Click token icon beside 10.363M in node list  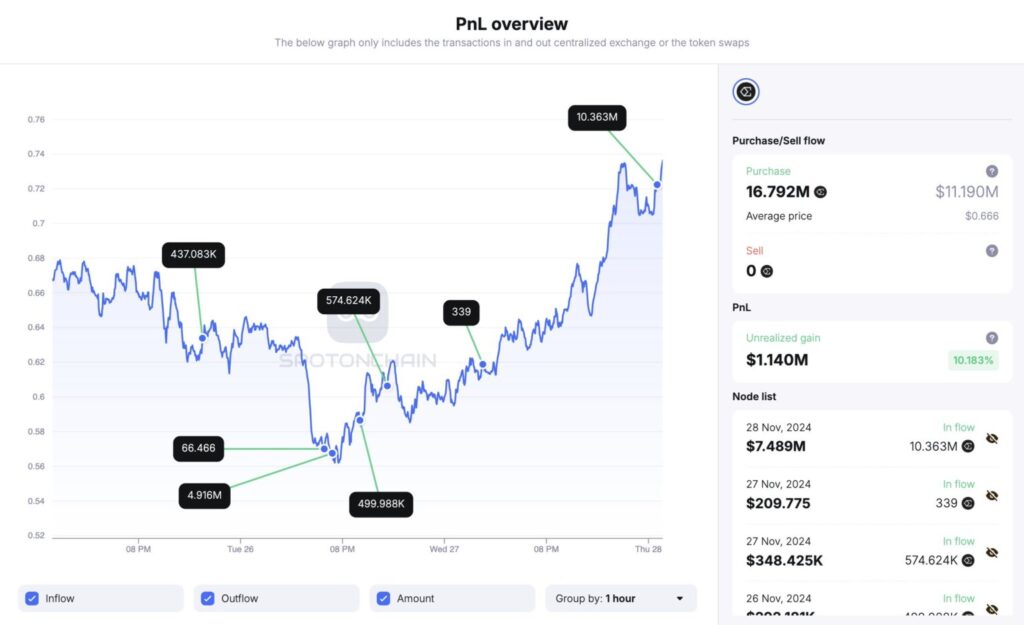click(968, 446)
